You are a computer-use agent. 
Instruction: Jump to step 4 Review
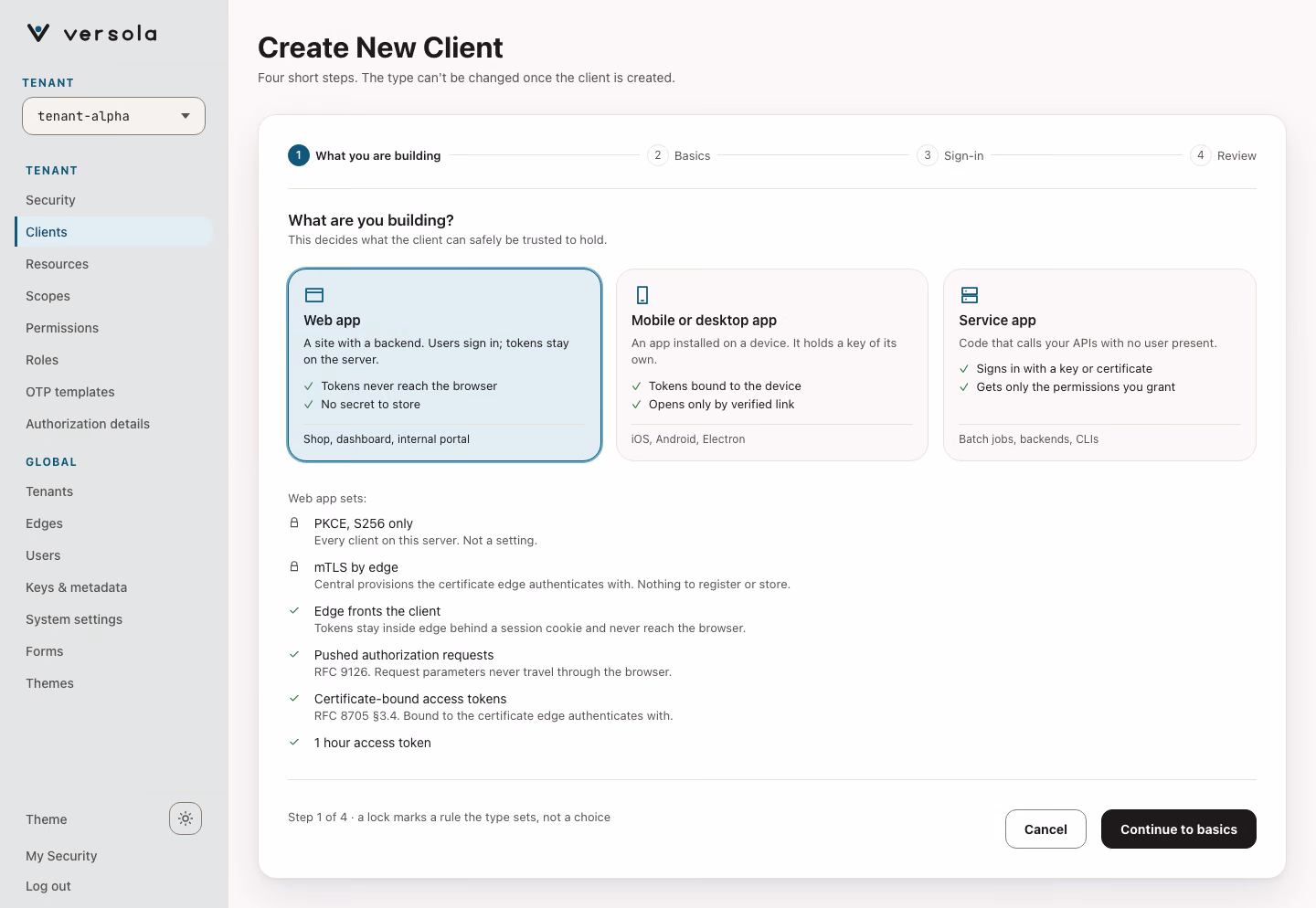[1223, 155]
